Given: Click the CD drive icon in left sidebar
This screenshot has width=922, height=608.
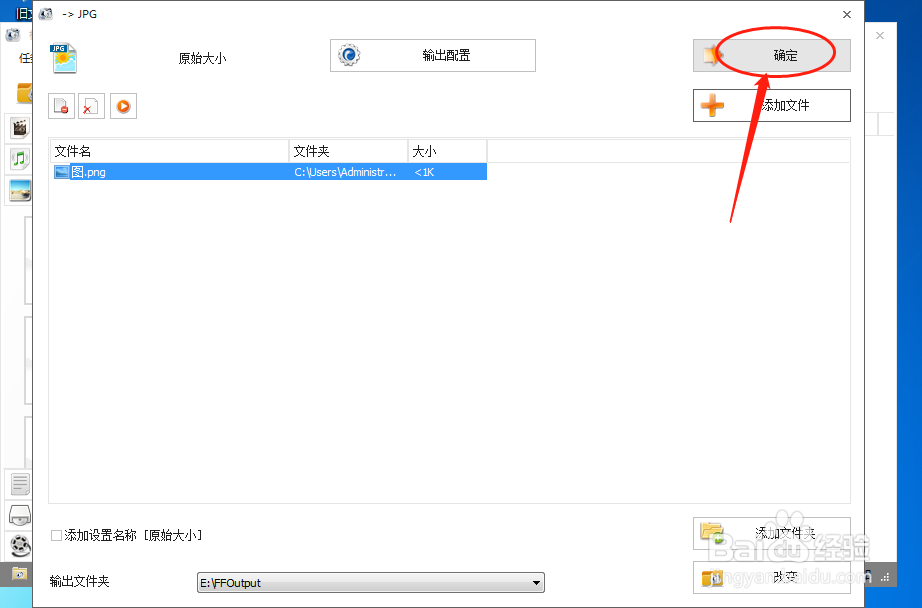Looking at the screenshot, I should 20,514.
